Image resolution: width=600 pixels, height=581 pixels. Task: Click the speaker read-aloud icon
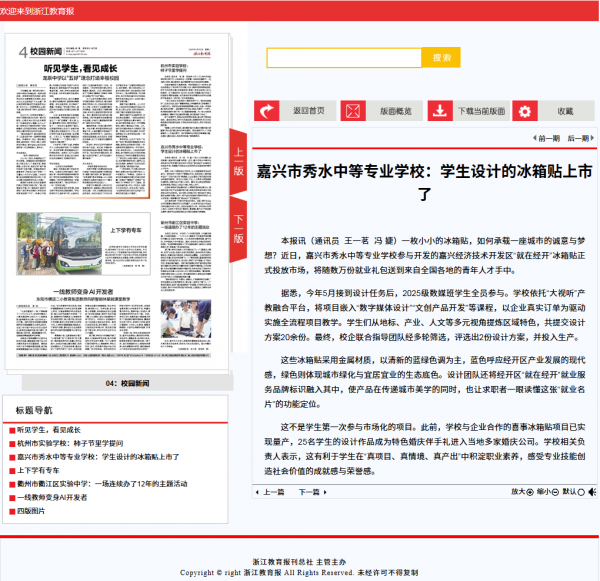[592, 492]
